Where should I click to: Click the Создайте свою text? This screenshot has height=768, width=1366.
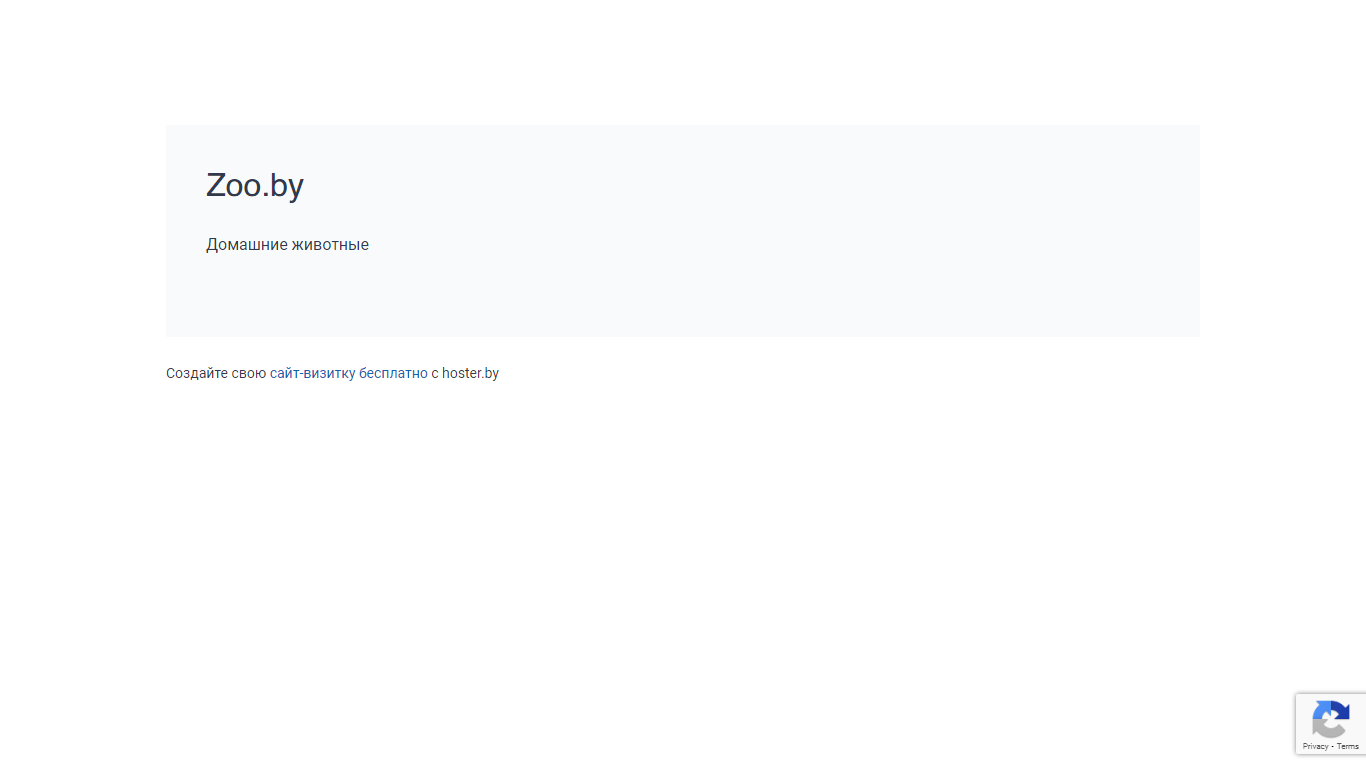(x=216, y=373)
